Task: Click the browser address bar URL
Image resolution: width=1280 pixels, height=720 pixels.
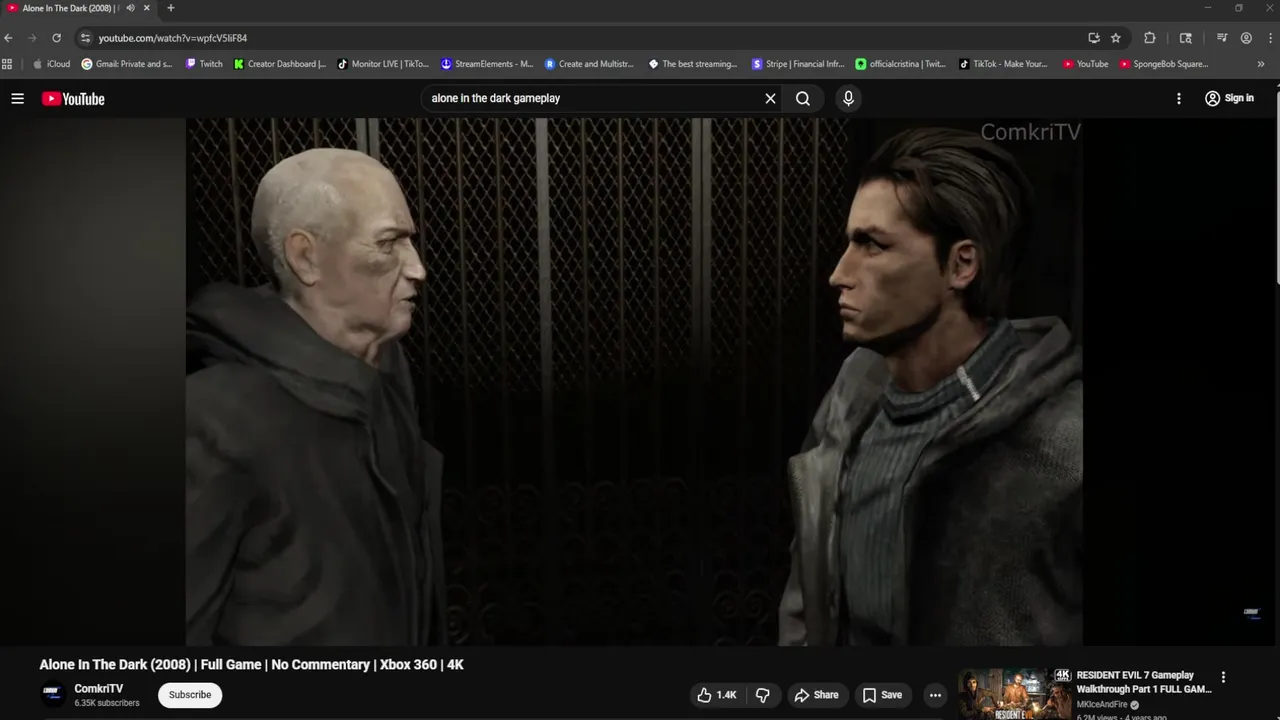Action: pyautogui.click(x=173, y=38)
